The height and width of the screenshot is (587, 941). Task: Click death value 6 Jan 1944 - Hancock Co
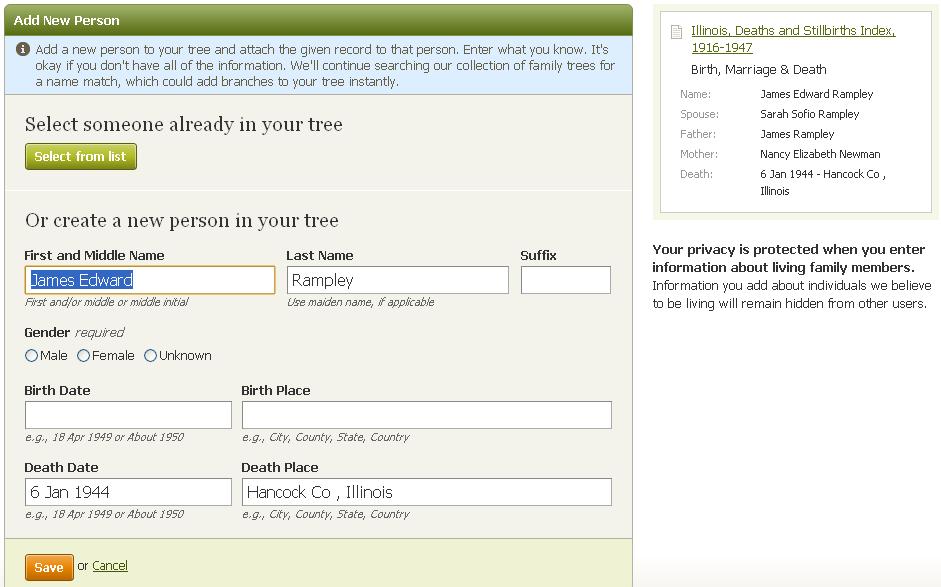823,182
